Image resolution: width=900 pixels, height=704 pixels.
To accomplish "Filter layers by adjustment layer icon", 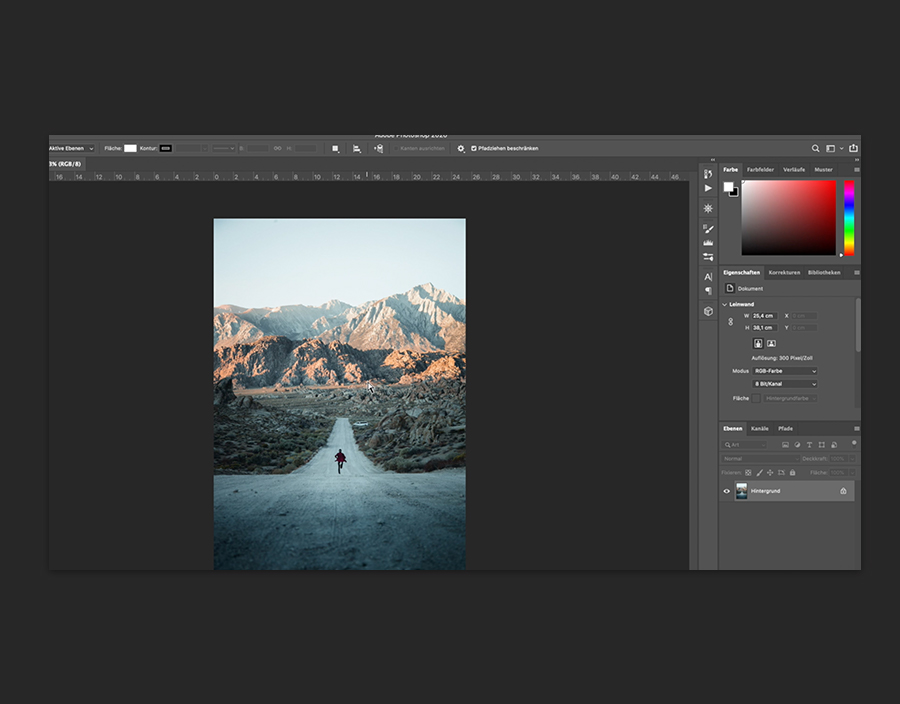I will [797, 445].
